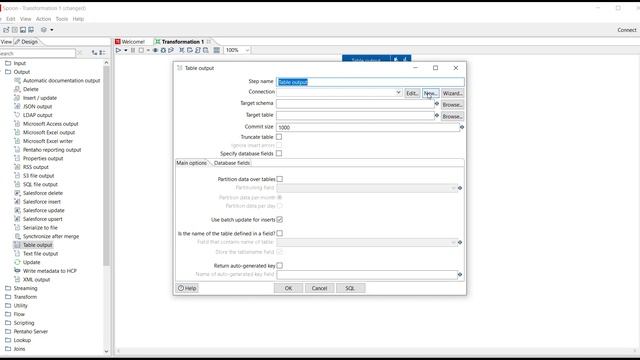Image resolution: width=640 pixels, height=360 pixels.
Task: Click the perspective layers icon in main toolbar
Action: [x=44, y=30]
